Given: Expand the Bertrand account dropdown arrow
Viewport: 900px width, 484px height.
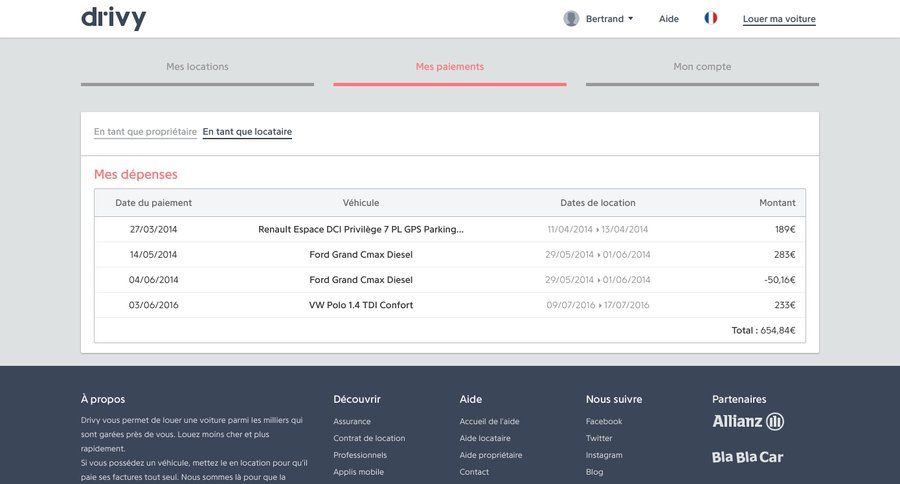Looking at the screenshot, I should point(631,18).
